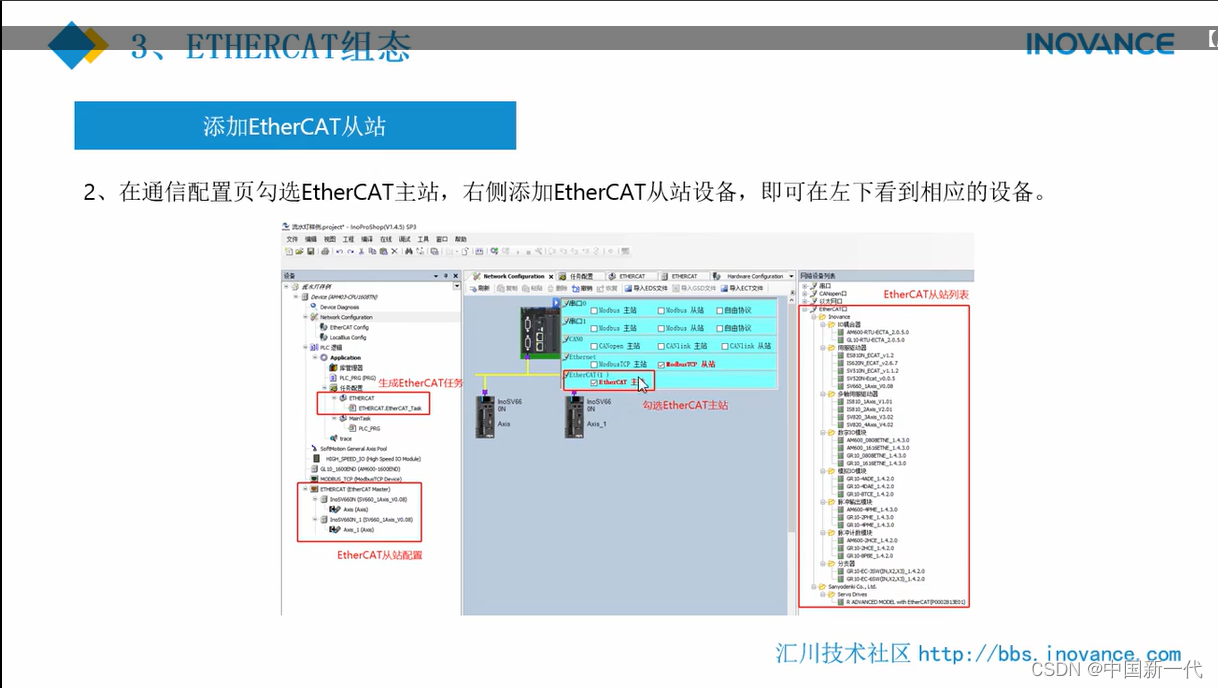This screenshot has height=688, width=1218.
Task: Click the Copy toolbar icon
Action: (x=372, y=251)
